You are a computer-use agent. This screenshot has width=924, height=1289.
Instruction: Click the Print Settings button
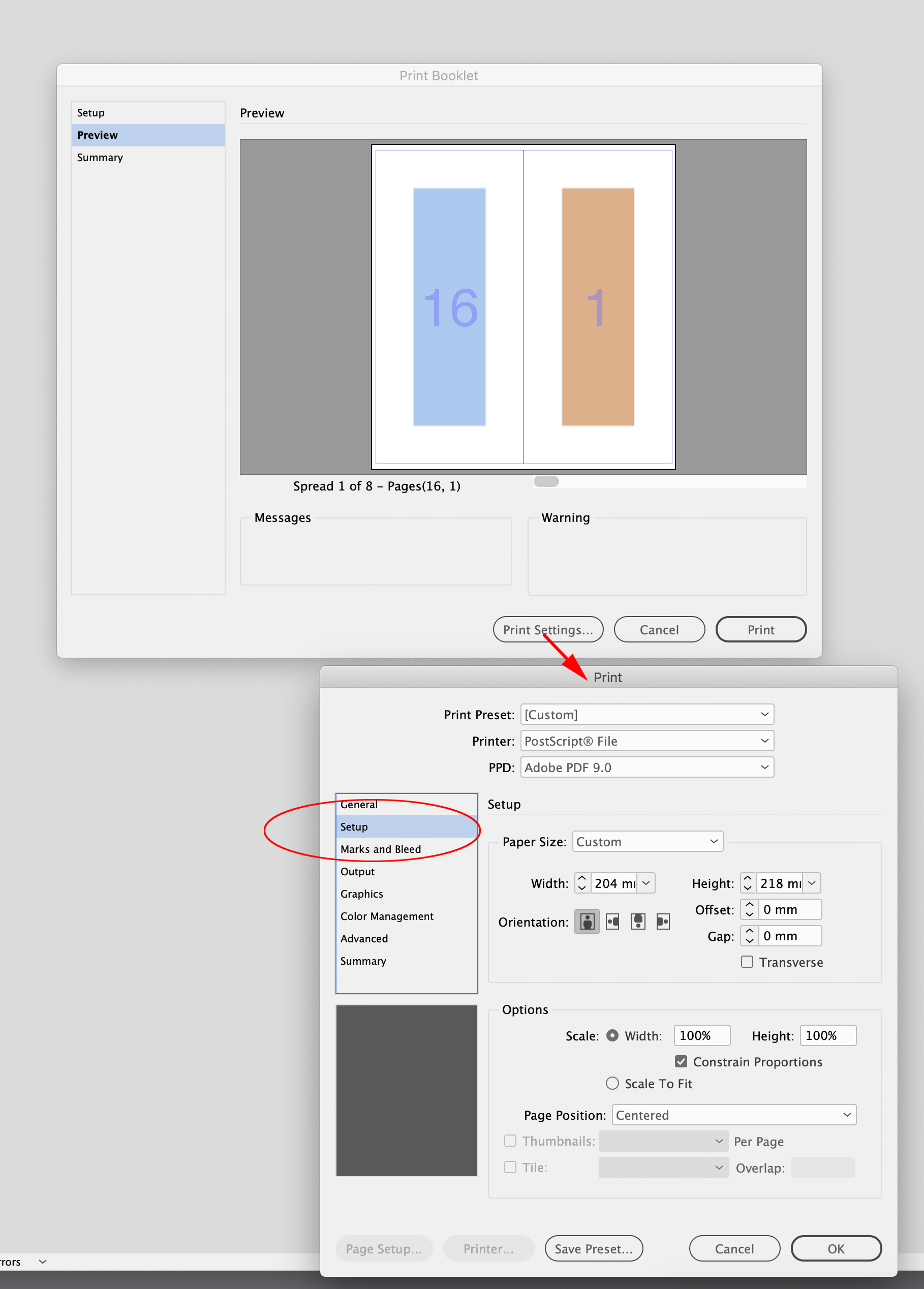547,629
